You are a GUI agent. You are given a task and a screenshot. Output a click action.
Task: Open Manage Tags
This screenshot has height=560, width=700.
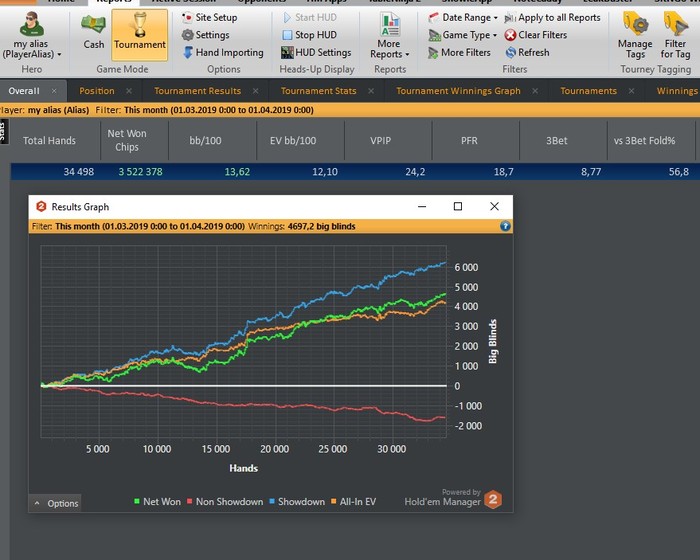635,36
